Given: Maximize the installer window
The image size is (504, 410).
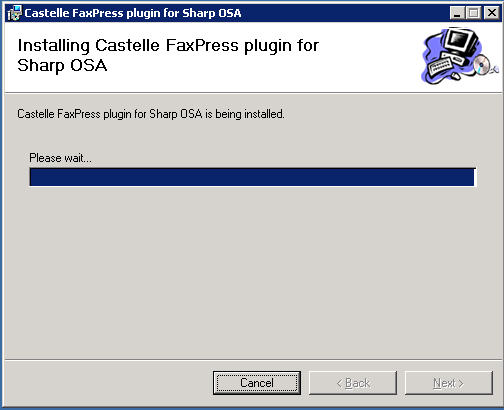Looking at the screenshot, I should pyautogui.click(x=473, y=13).
